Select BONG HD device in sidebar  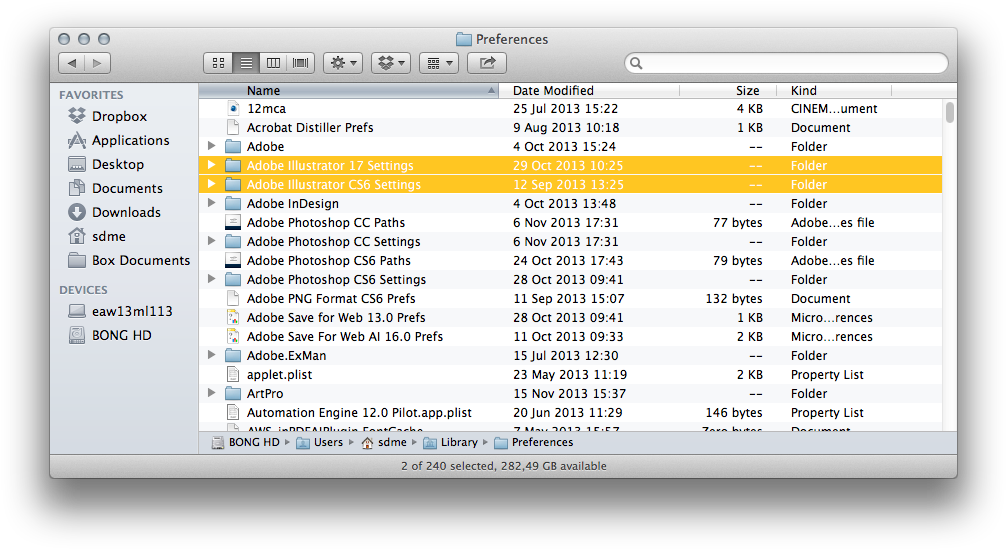click(x=110, y=335)
